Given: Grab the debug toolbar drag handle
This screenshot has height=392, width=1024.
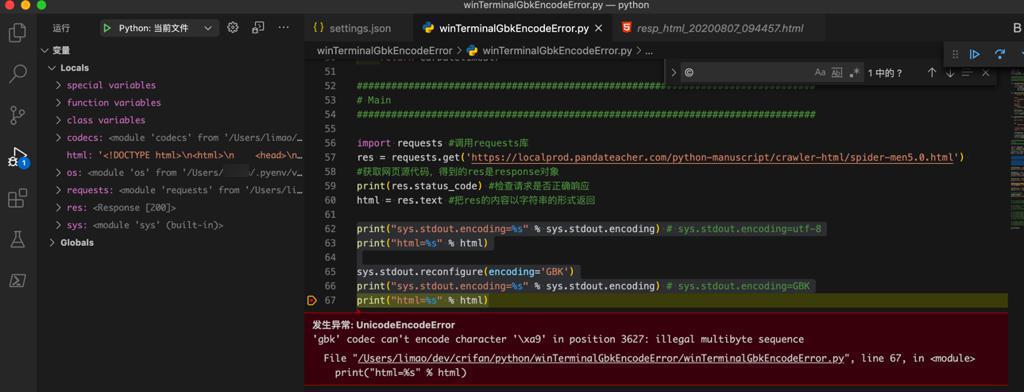Looking at the screenshot, I should [955, 54].
